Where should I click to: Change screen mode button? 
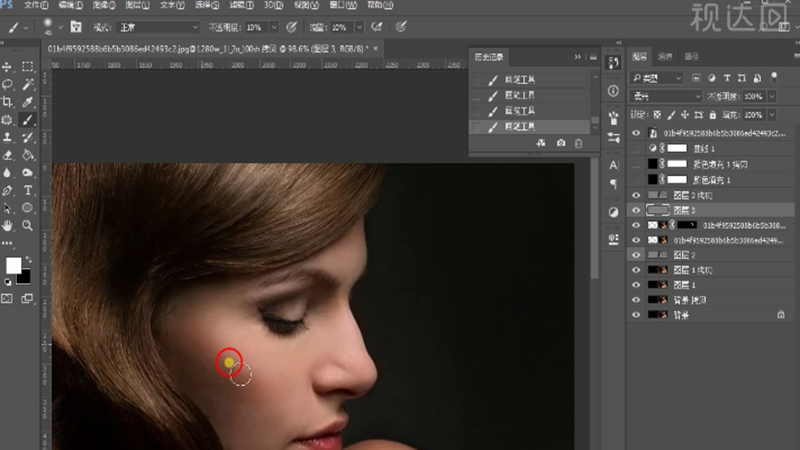click(x=28, y=298)
